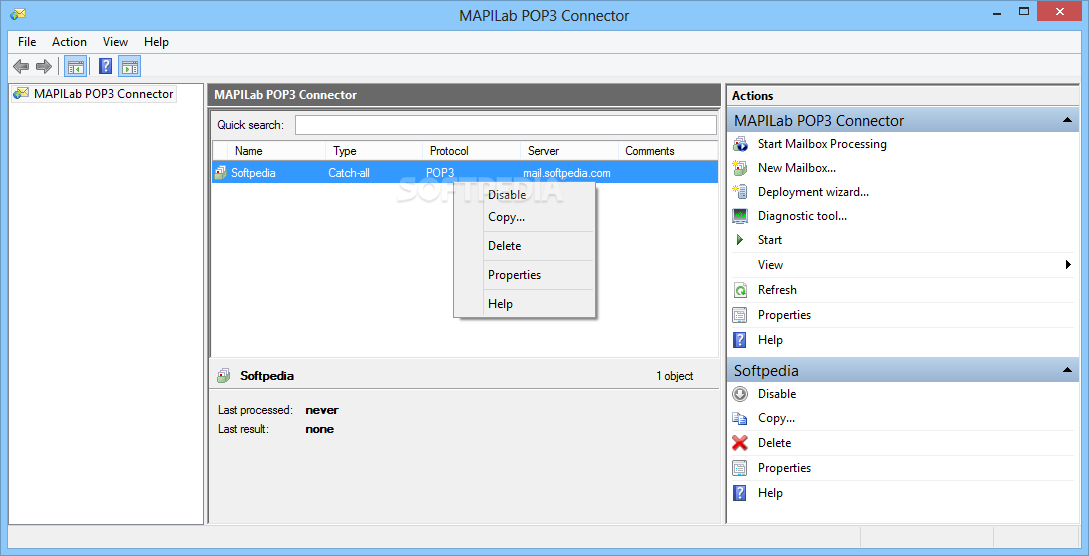Click Start Mailbox Processing action link

822,144
